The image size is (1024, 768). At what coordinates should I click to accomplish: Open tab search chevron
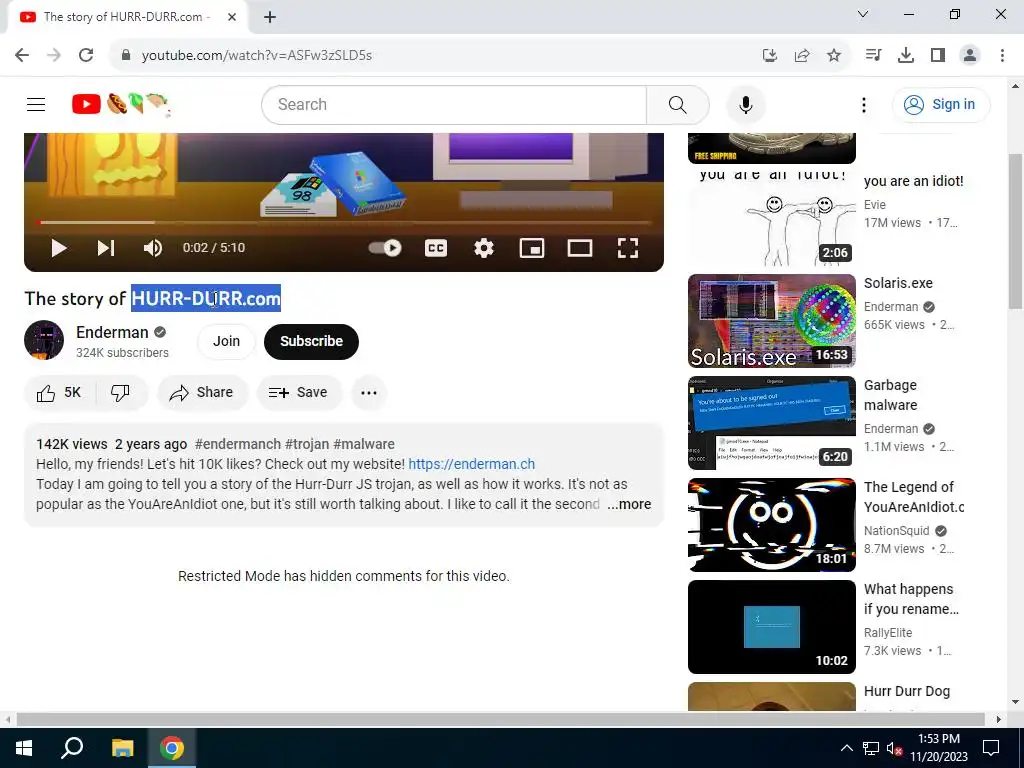863,14
